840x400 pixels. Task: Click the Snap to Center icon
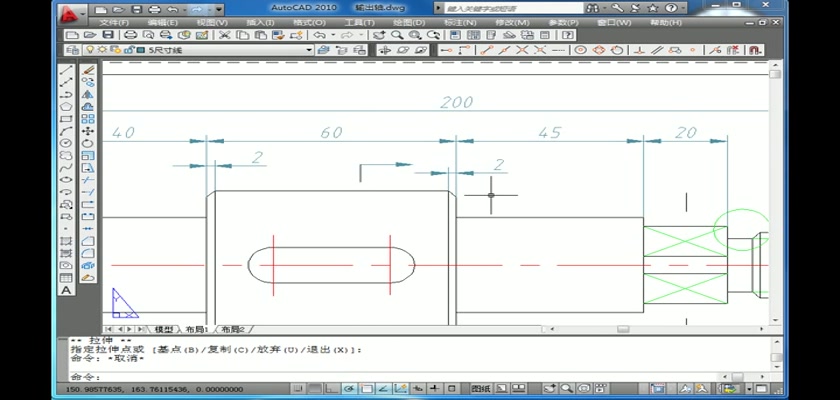coord(581,50)
